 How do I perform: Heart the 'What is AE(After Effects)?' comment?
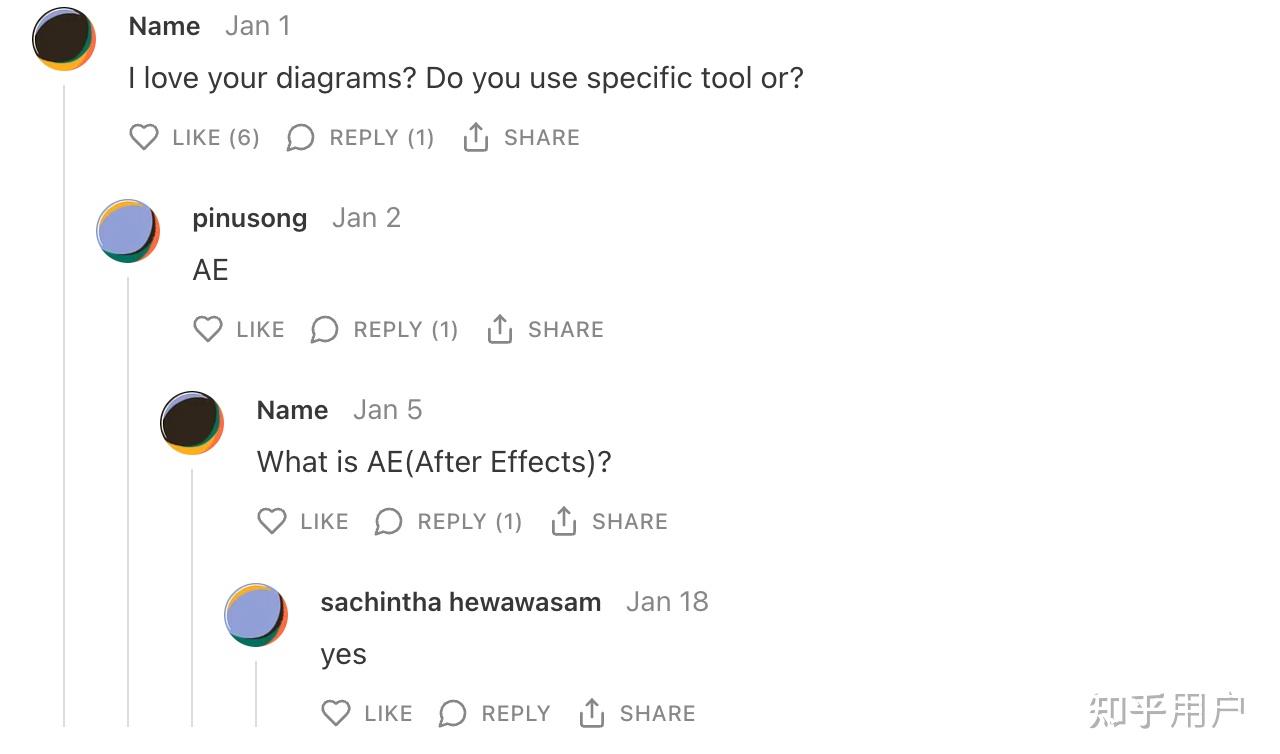coord(272,521)
